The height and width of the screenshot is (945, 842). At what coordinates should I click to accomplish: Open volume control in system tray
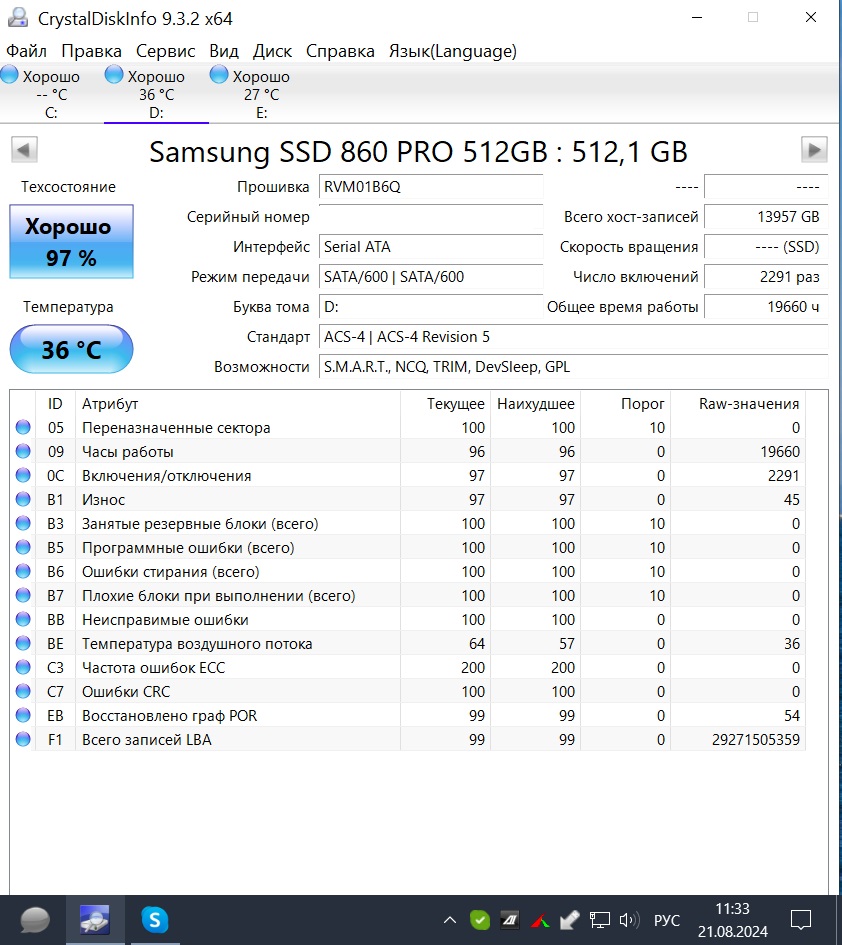click(x=629, y=920)
